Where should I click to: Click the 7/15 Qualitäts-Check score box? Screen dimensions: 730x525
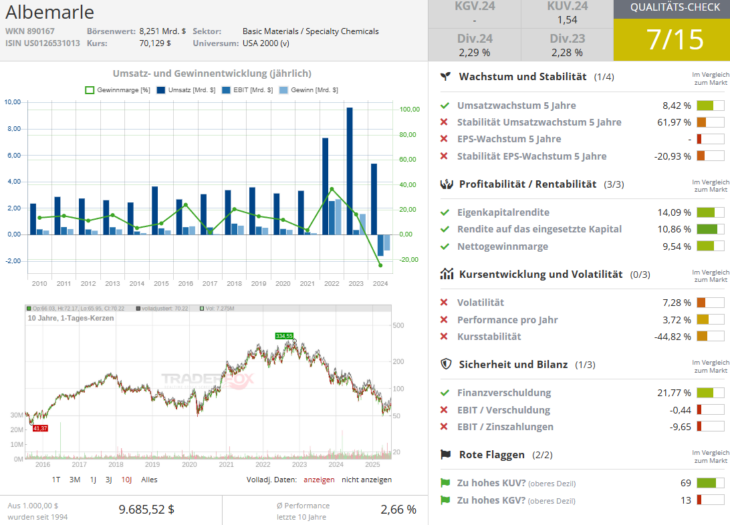(672, 40)
